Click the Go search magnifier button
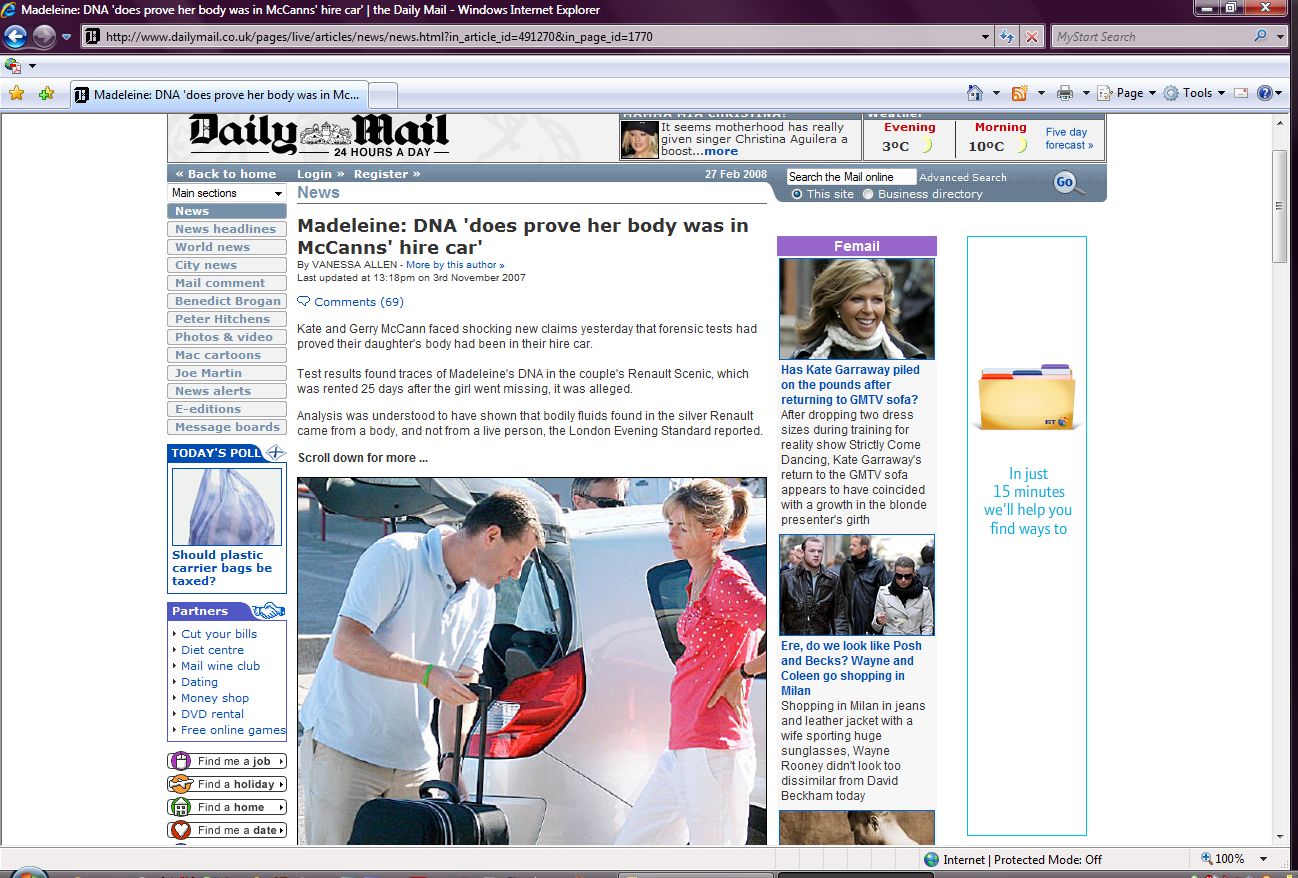Image resolution: width=1298 pixels, height=878 pixels. tap(1067, 182)
